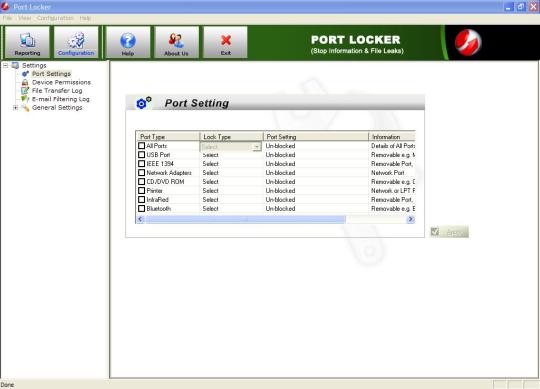Select General Settings in tree
Image resolution: width=540 pixels, height=389 pixels.
57,108
